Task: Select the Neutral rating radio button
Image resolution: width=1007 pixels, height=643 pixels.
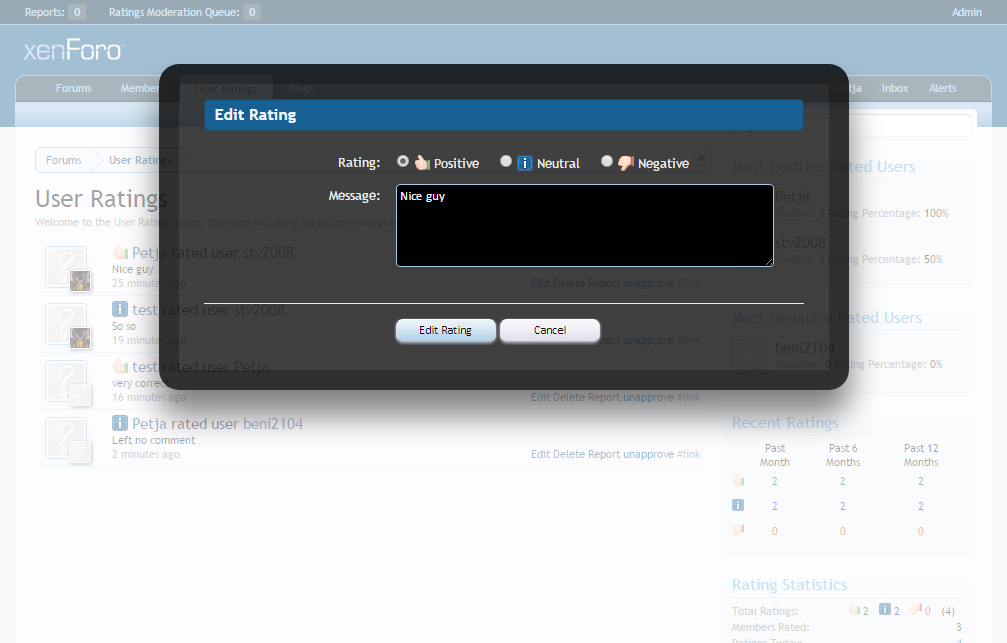Action: click(506, 161)
